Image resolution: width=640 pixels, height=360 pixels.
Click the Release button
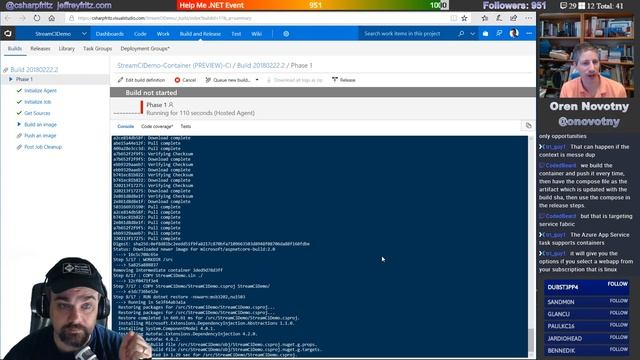tap(344, 80)
